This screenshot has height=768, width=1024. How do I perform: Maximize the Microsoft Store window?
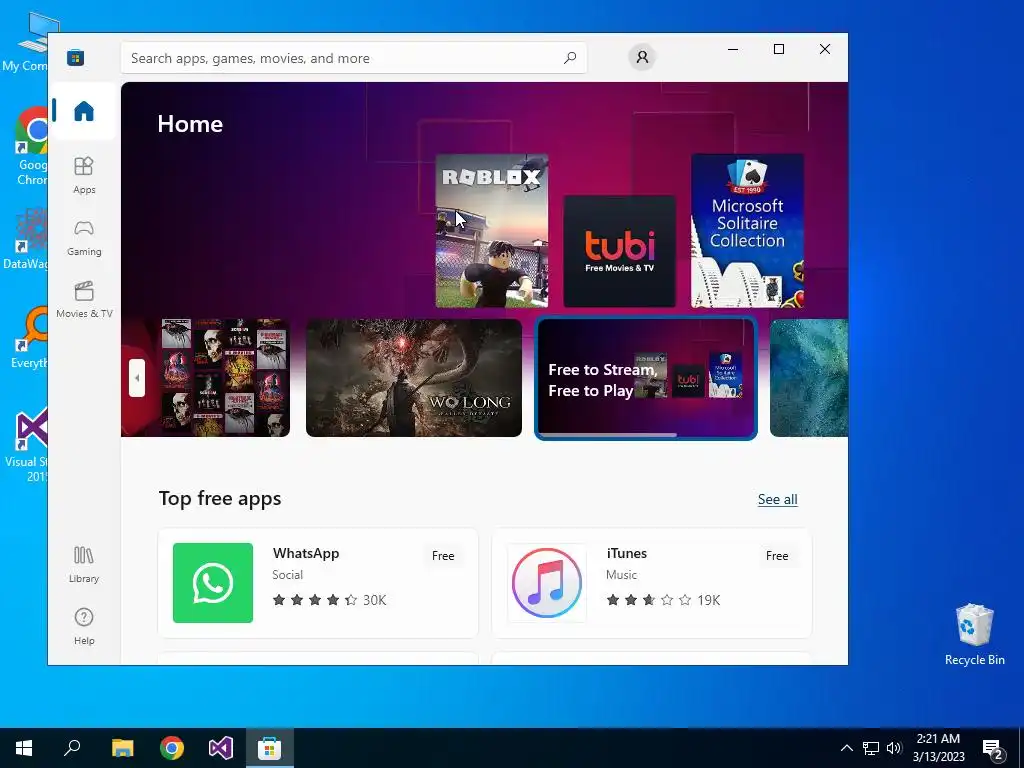click(x=778, y=49)
